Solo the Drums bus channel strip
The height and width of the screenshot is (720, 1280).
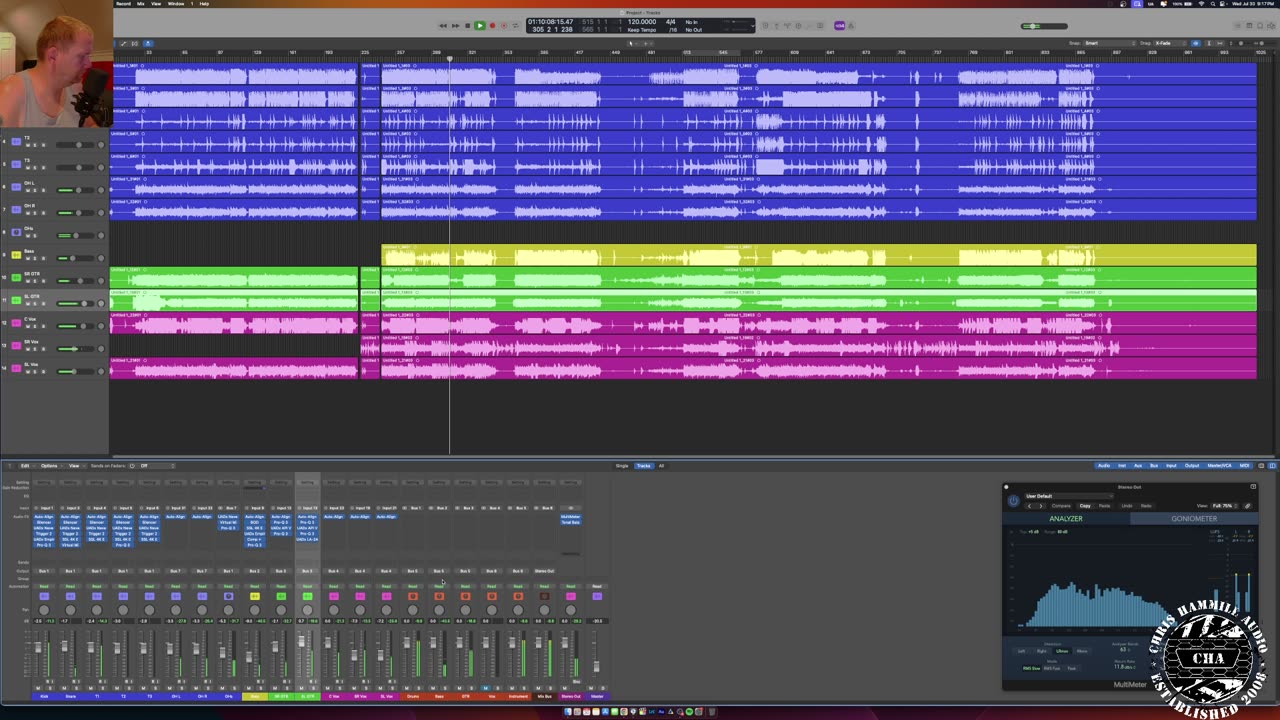click(418, 687)
